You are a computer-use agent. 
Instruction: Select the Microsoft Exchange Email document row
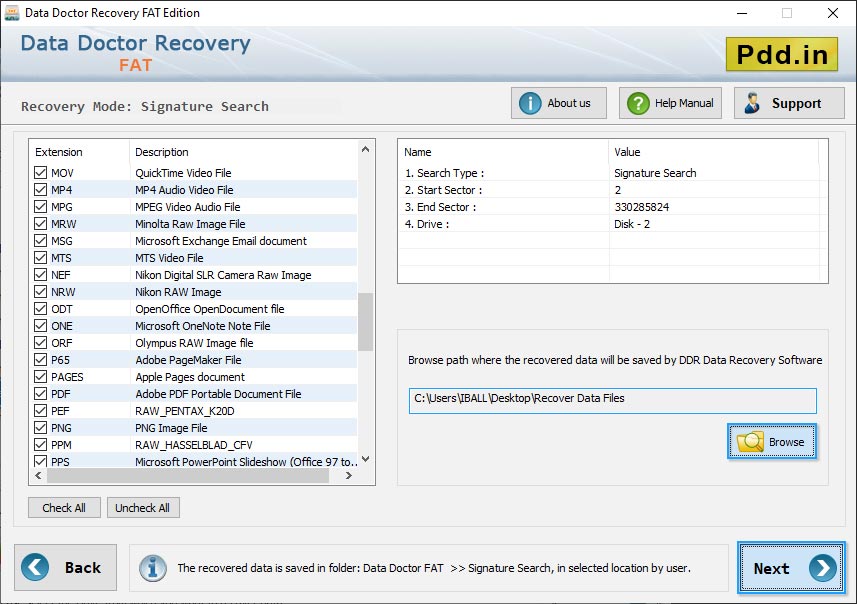(195, 241)
